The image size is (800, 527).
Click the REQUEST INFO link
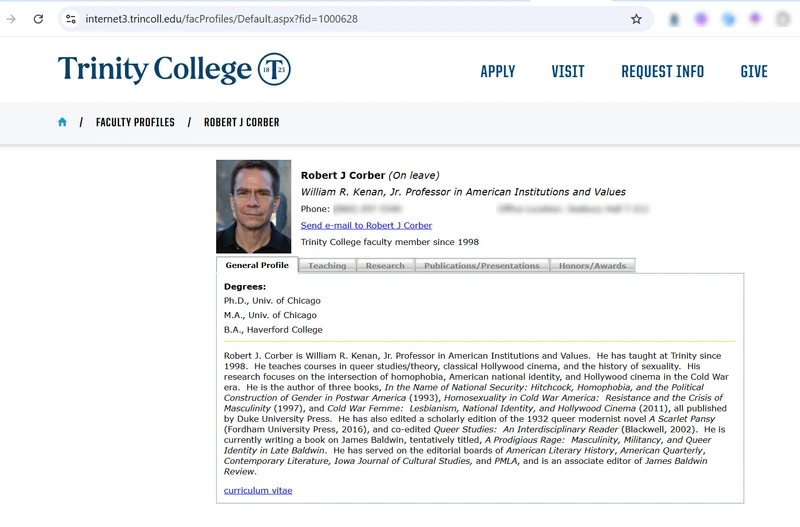coord(663,71)
